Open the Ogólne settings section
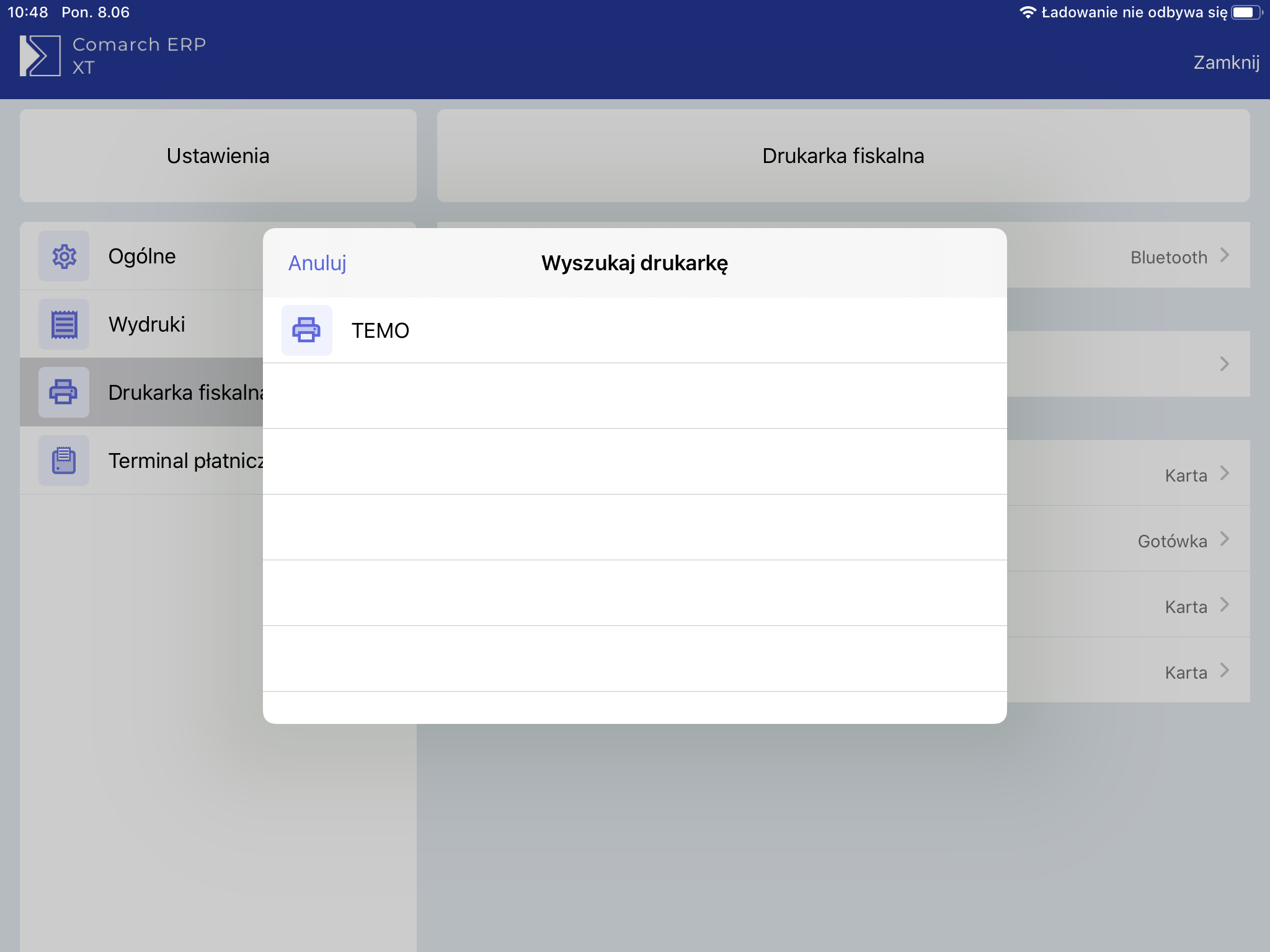Screen dimensions: 1270x952 point(142,256)
